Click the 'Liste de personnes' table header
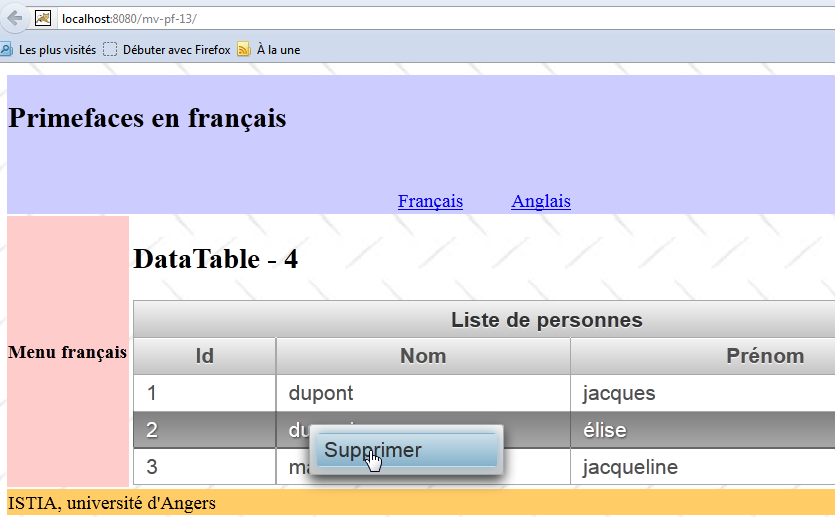This screenshot has width=835, height=517. [x=546, y=320]
